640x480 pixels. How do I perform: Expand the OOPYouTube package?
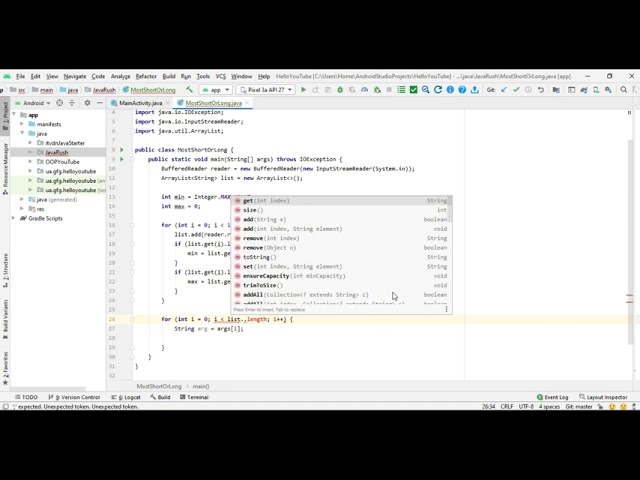coord(31,162)
